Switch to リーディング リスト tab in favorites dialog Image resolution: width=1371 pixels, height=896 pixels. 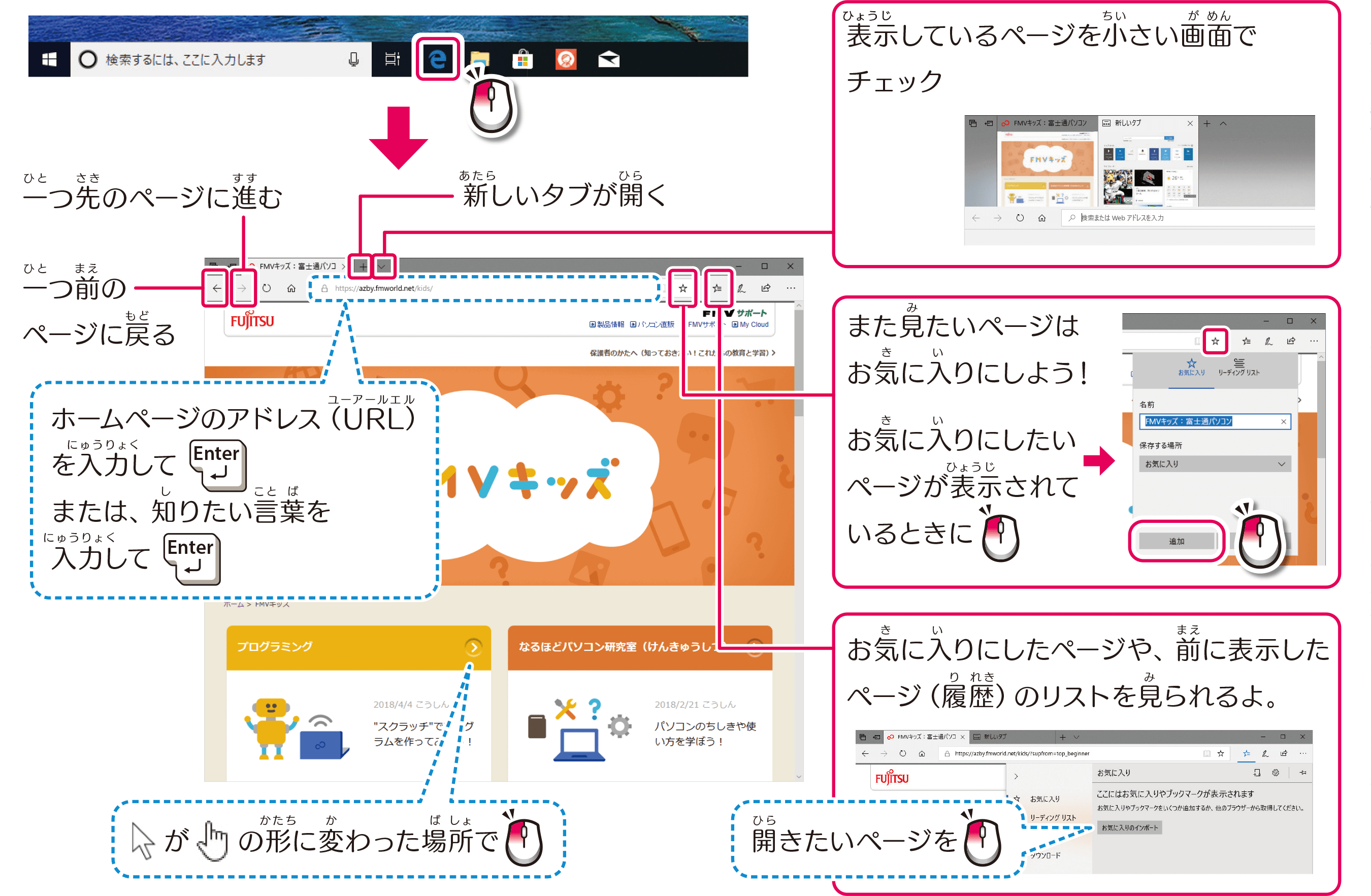[x=1238, y=367]
